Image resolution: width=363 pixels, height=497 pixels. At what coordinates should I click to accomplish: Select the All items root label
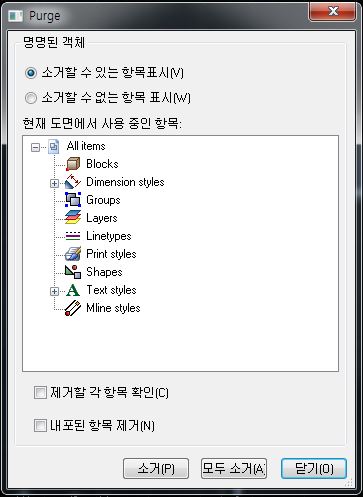(86, 146)
